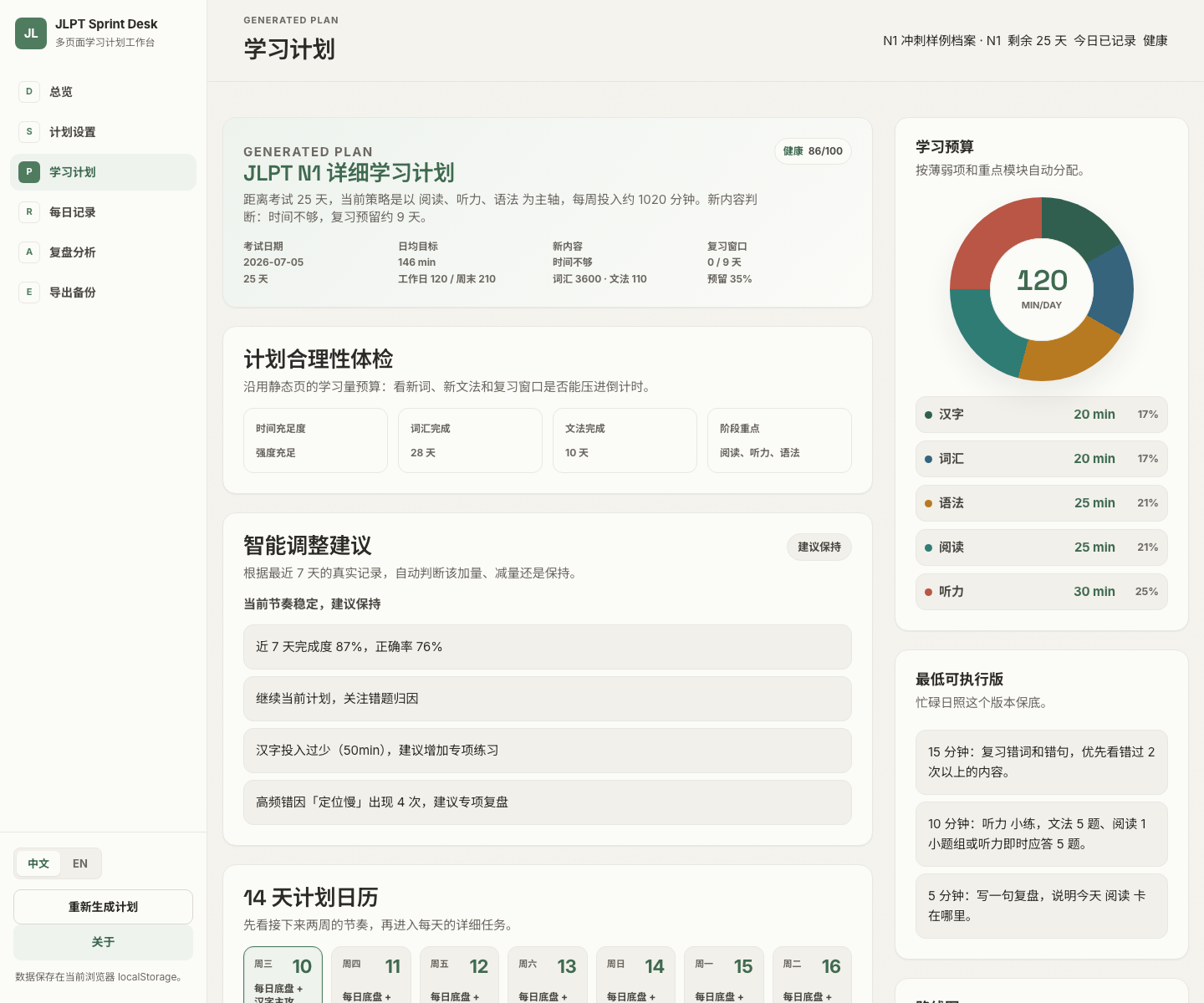Click header status 今日已记录
1204x1003 pixels.
pos(1105,41)
